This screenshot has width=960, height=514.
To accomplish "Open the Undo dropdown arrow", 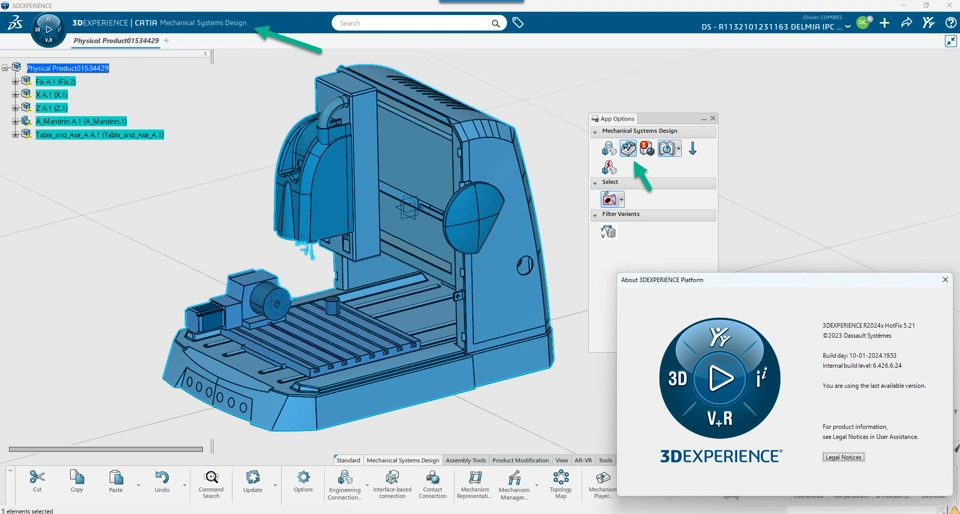I will pyautogui.click(x=184, y=485).
